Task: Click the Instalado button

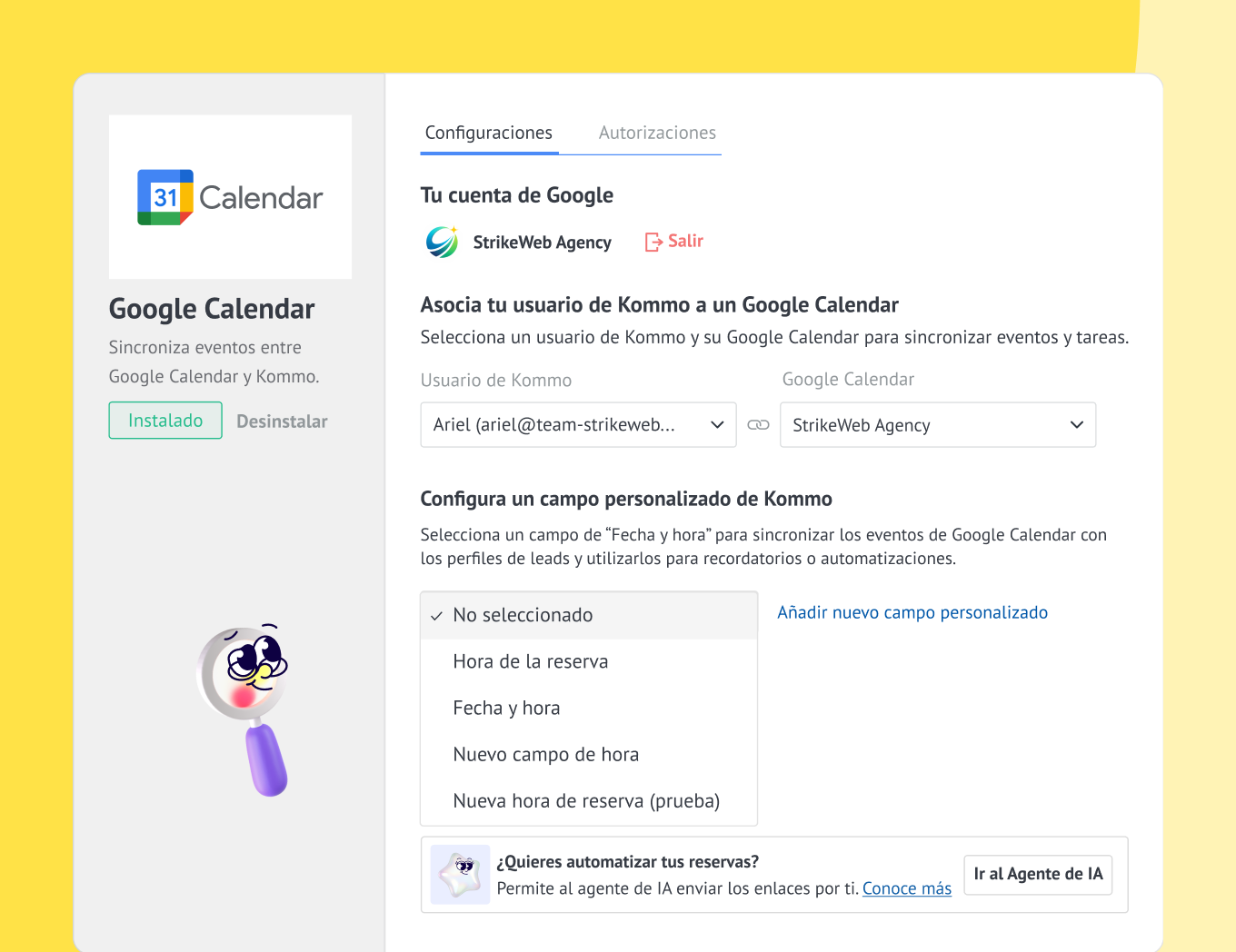Action: [165, 421]
